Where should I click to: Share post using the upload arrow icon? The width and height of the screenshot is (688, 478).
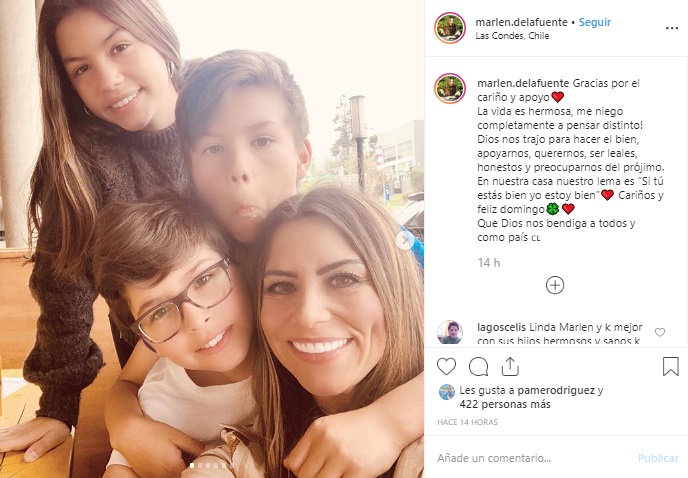point(510,367)
